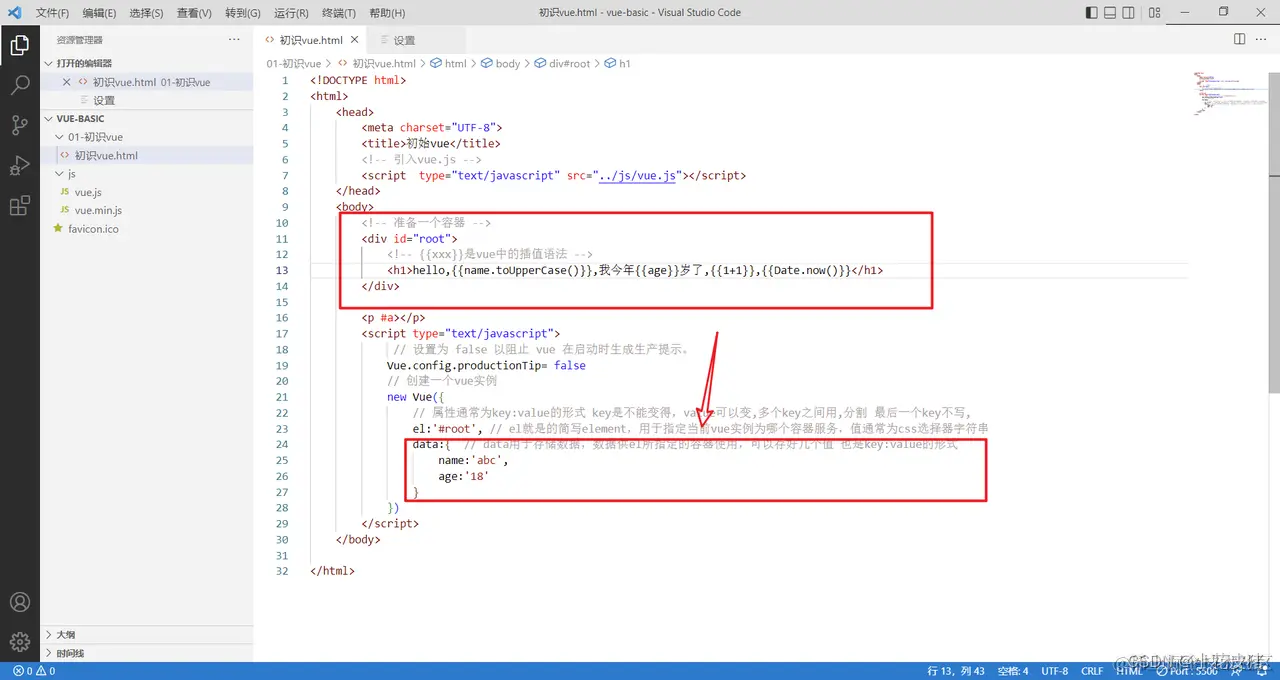Open the 终端(T) menu
The width and height of the screenshot is (1280, 680).
coord(338,13)
